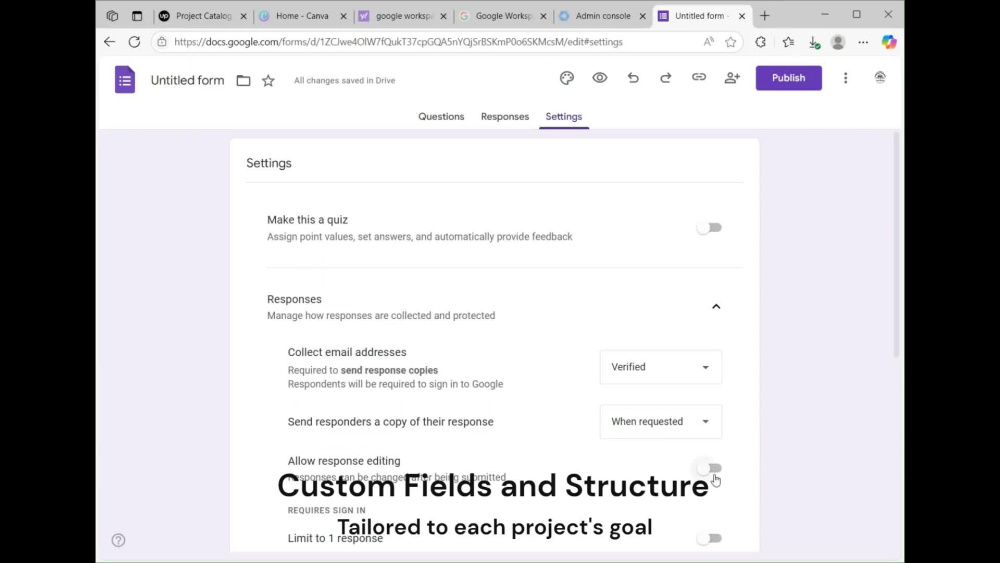Move form to folder icon
The height and width of the screenshot is (563, 1000).
coord(243,80)
